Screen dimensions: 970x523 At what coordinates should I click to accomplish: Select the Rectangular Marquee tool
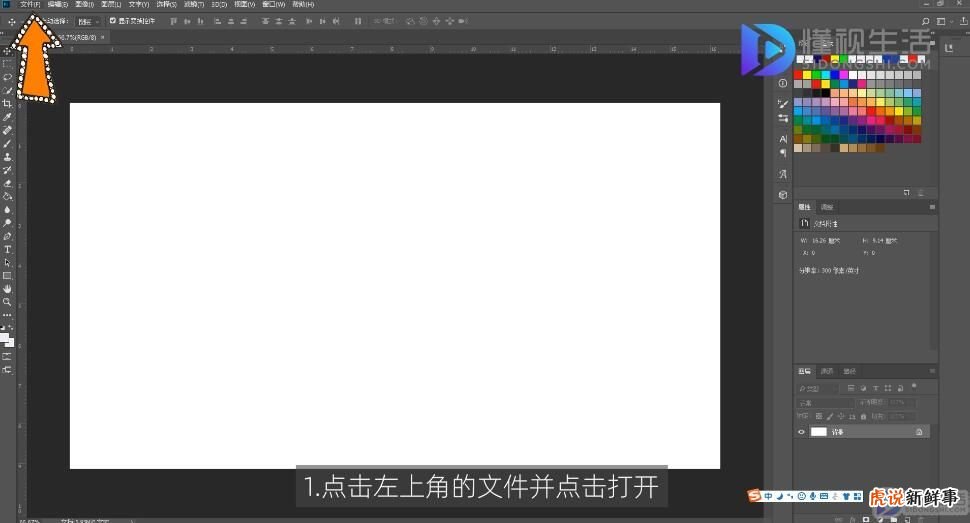(7, 64)
